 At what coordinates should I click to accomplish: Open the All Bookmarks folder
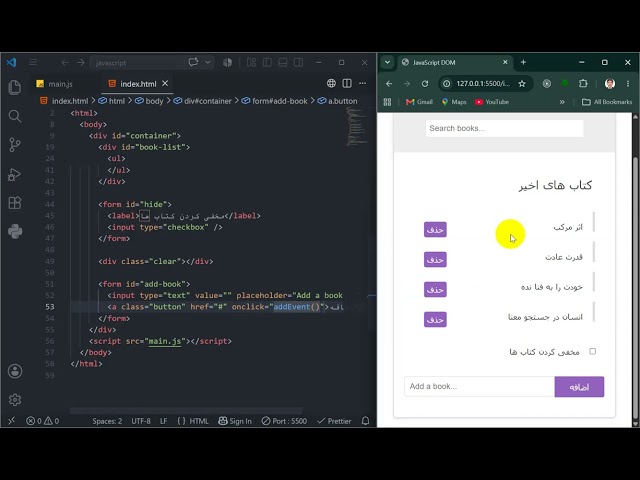tap(607, 102)
